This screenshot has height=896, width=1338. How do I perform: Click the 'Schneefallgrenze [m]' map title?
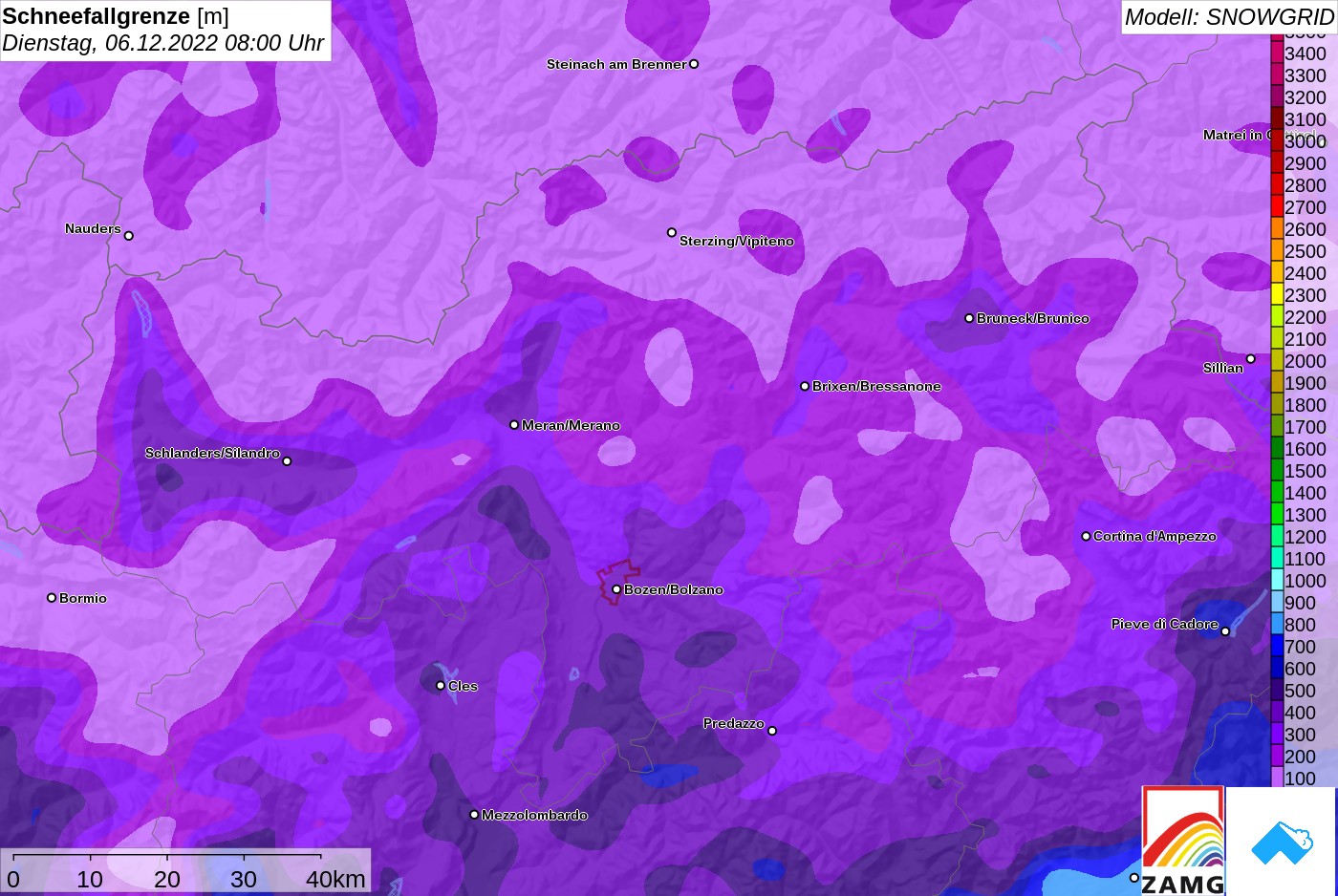[116, 16]
